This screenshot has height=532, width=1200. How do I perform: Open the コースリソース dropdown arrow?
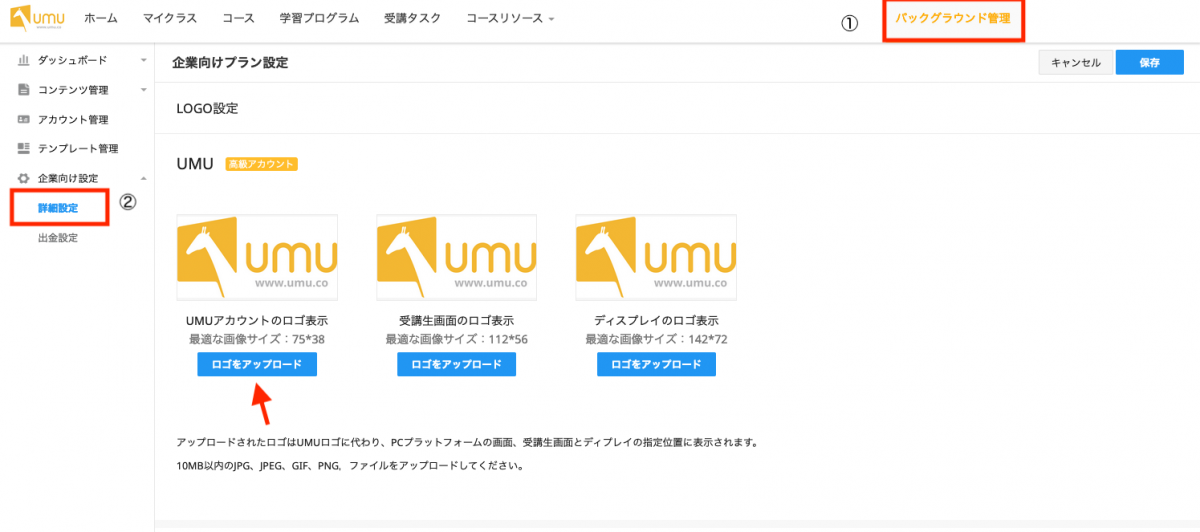(551, 19)
